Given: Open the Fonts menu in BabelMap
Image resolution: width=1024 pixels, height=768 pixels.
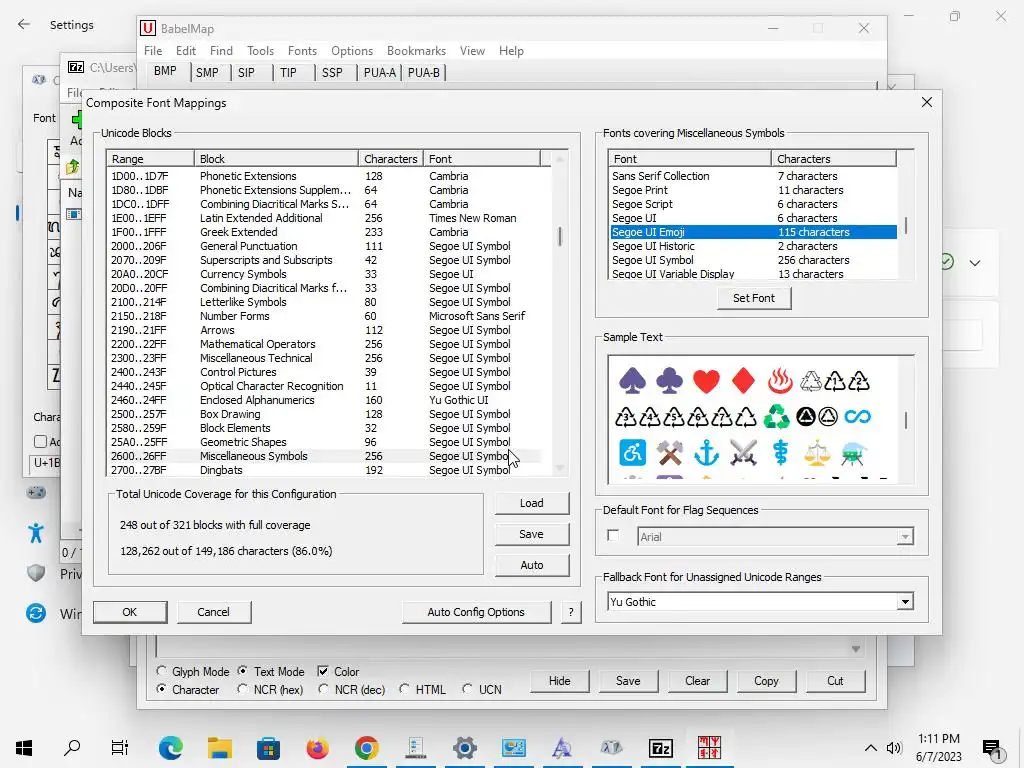Looking at the screenshot, I should (302, 50).
